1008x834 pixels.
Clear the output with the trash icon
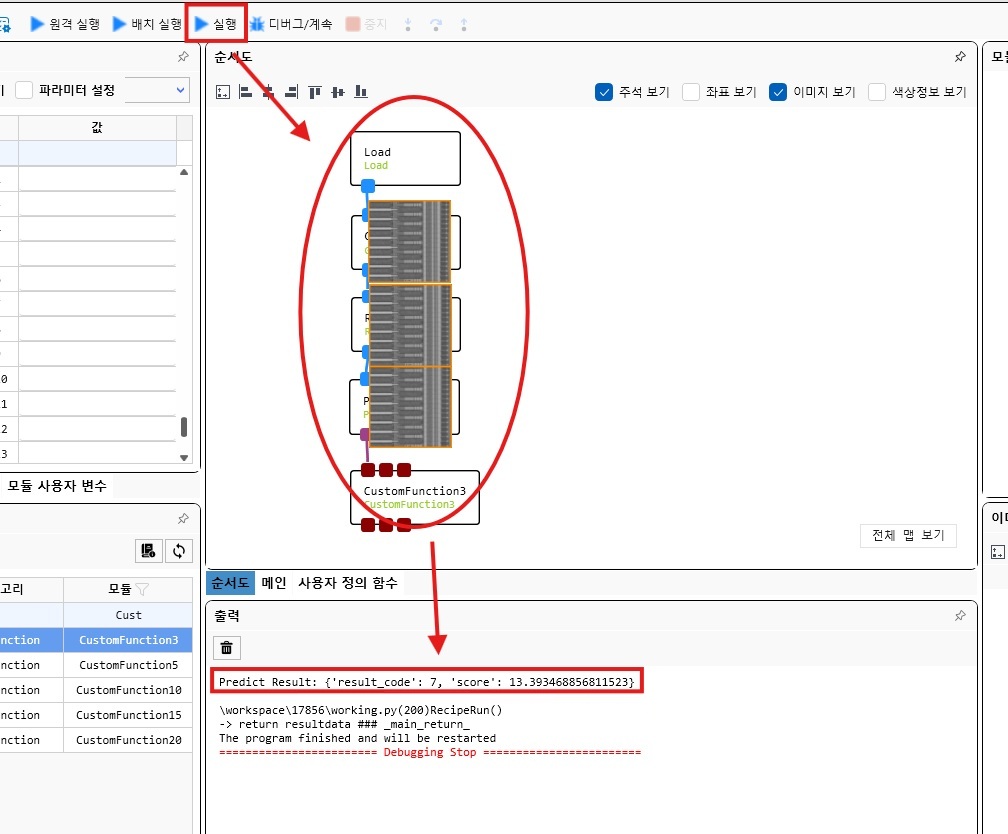[x=227, y=648]
